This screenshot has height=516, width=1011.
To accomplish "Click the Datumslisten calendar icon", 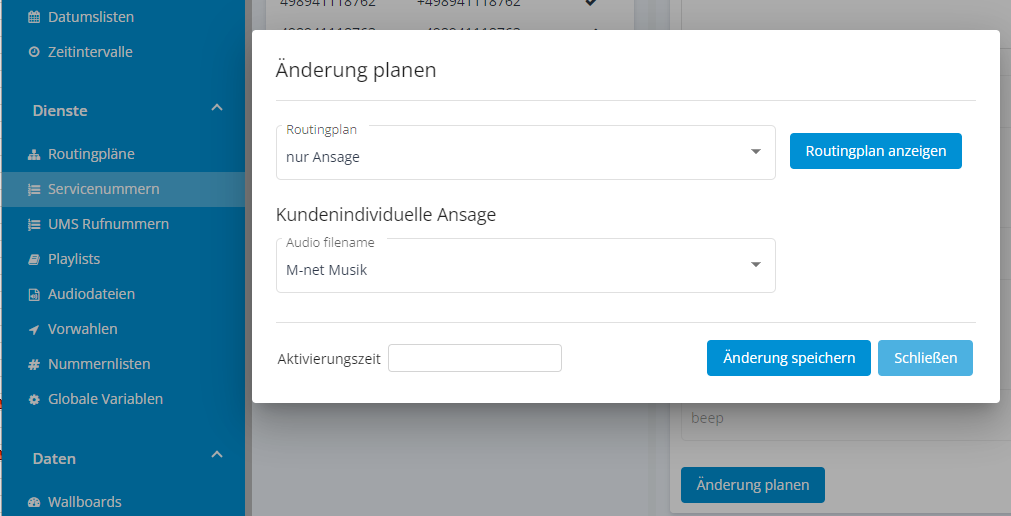I will [34, 17].
